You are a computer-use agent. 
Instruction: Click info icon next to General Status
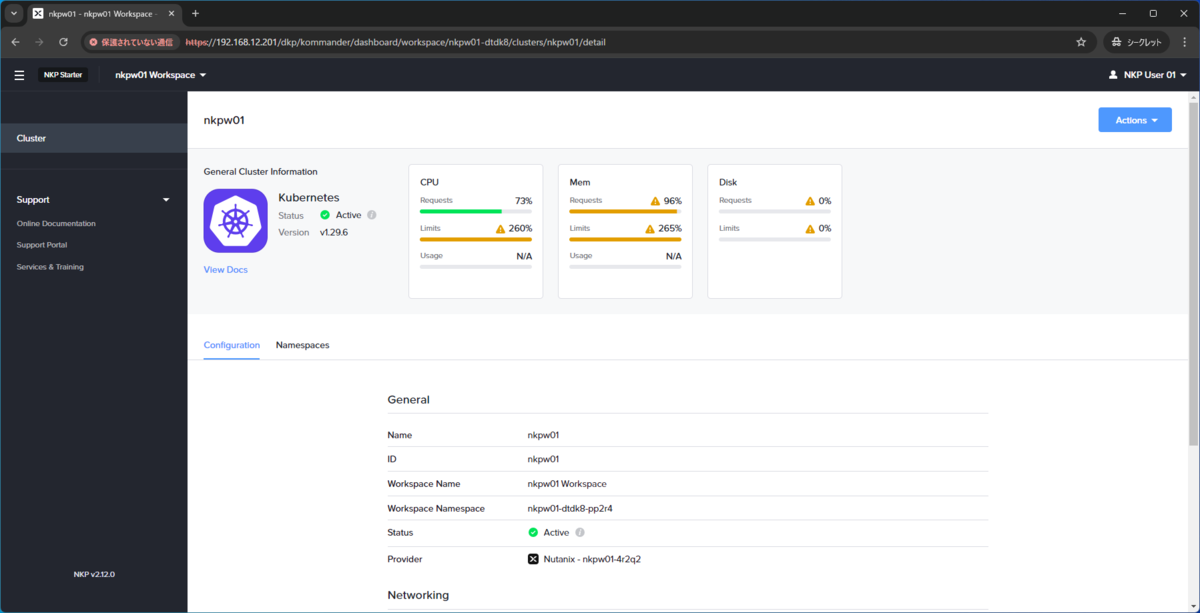(x=580, y=533)
